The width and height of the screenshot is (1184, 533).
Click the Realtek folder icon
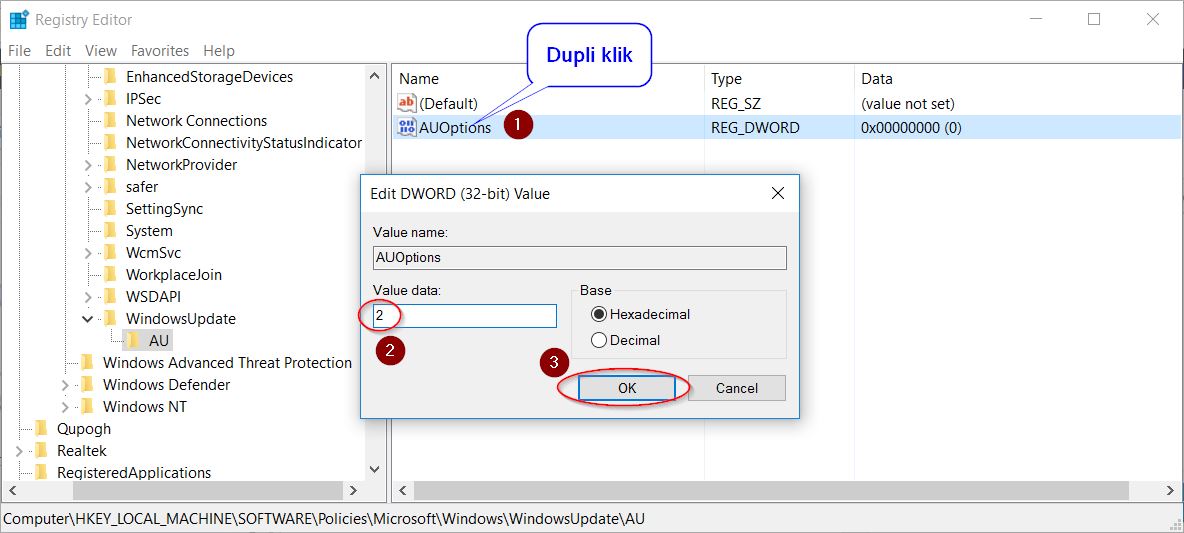42,451
